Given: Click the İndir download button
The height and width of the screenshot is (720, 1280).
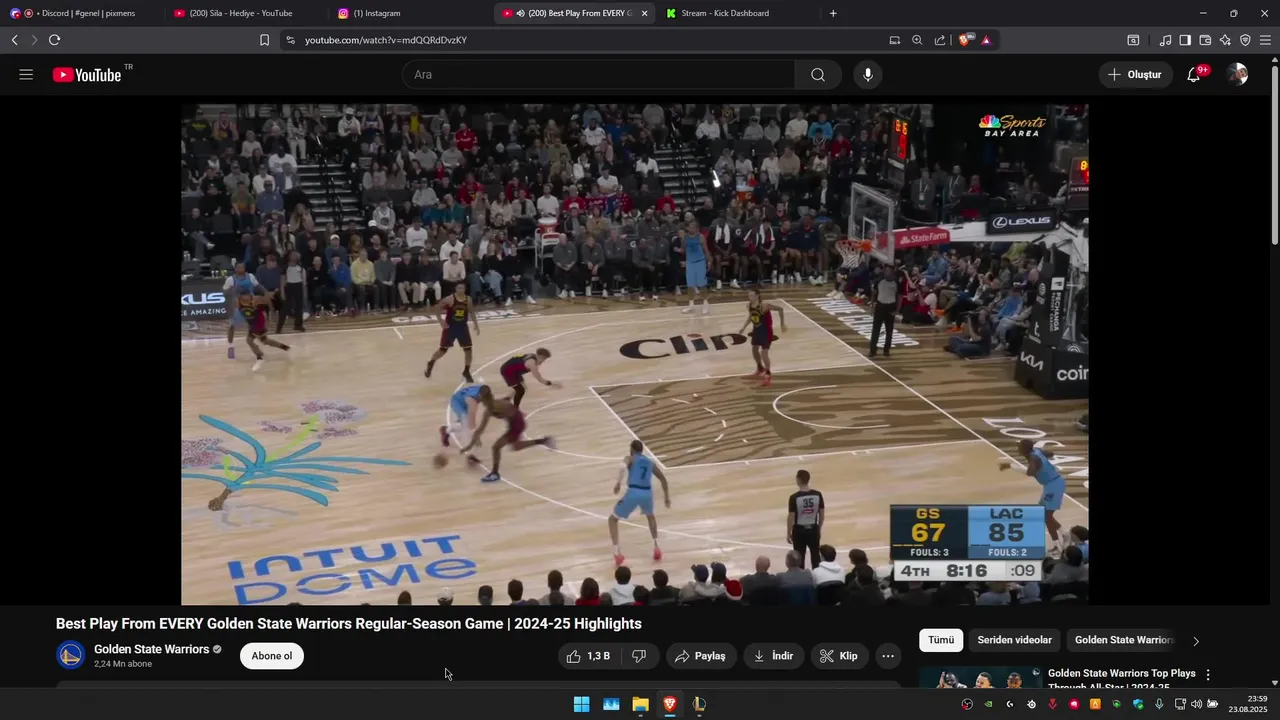Looking at the screenshot, I should click(773, 656).
